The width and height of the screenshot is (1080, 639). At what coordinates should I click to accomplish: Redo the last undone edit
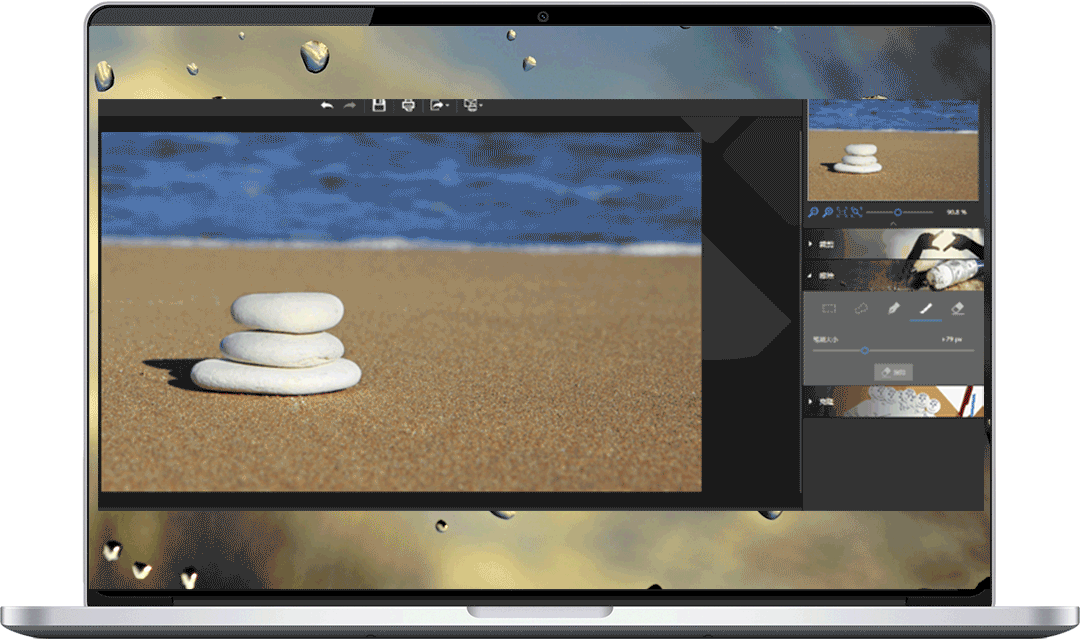350,105
